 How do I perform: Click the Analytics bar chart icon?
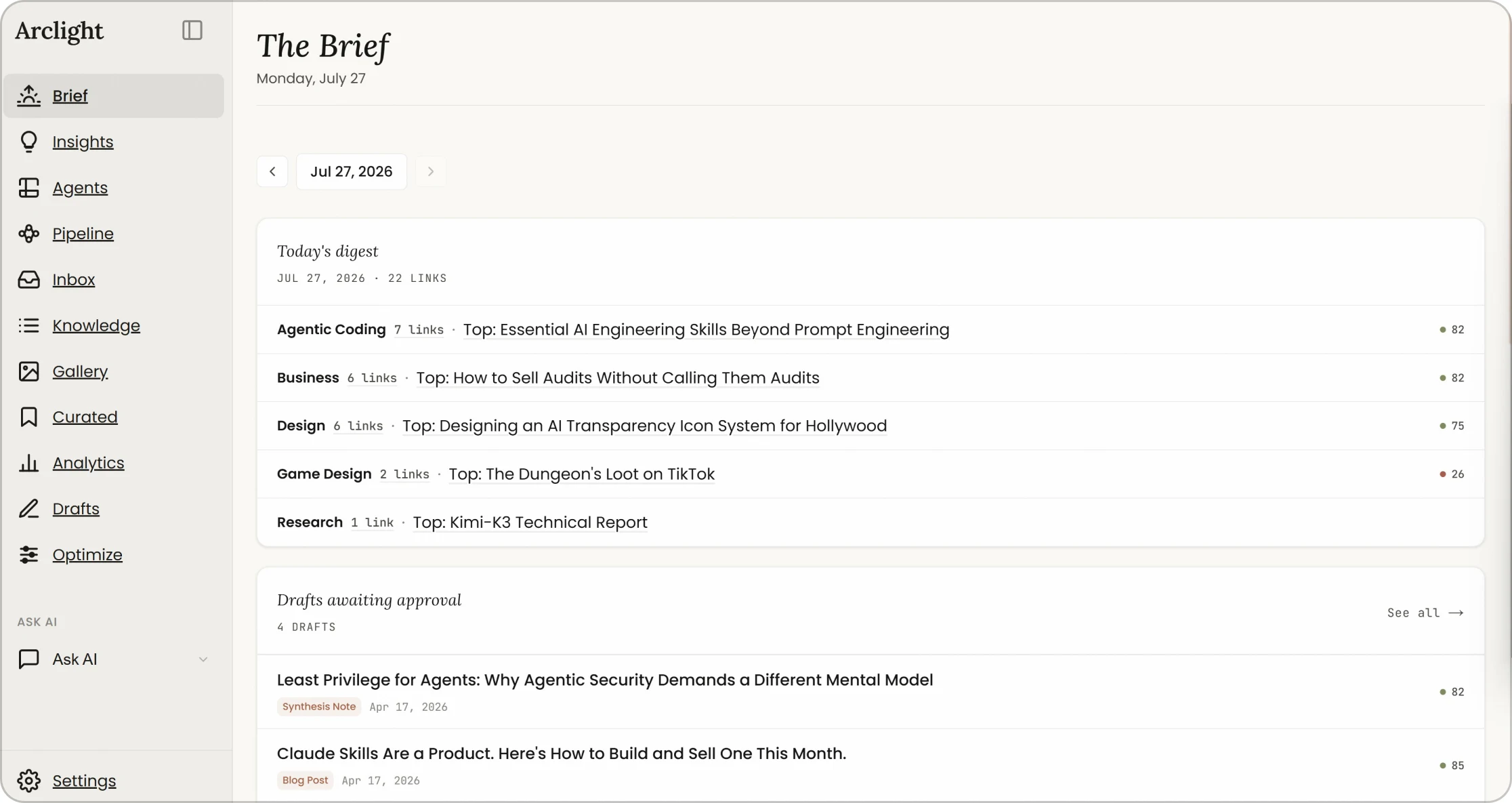[x=28, y=463]
